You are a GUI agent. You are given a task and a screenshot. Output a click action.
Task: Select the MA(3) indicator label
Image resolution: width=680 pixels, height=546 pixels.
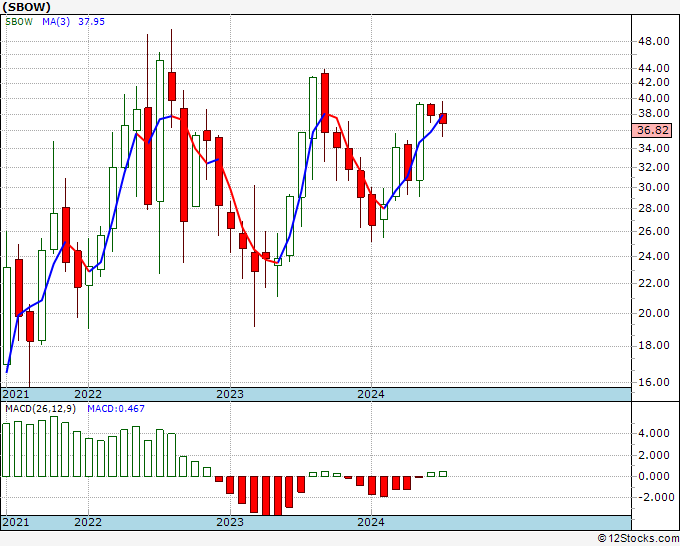coord(56,22)
